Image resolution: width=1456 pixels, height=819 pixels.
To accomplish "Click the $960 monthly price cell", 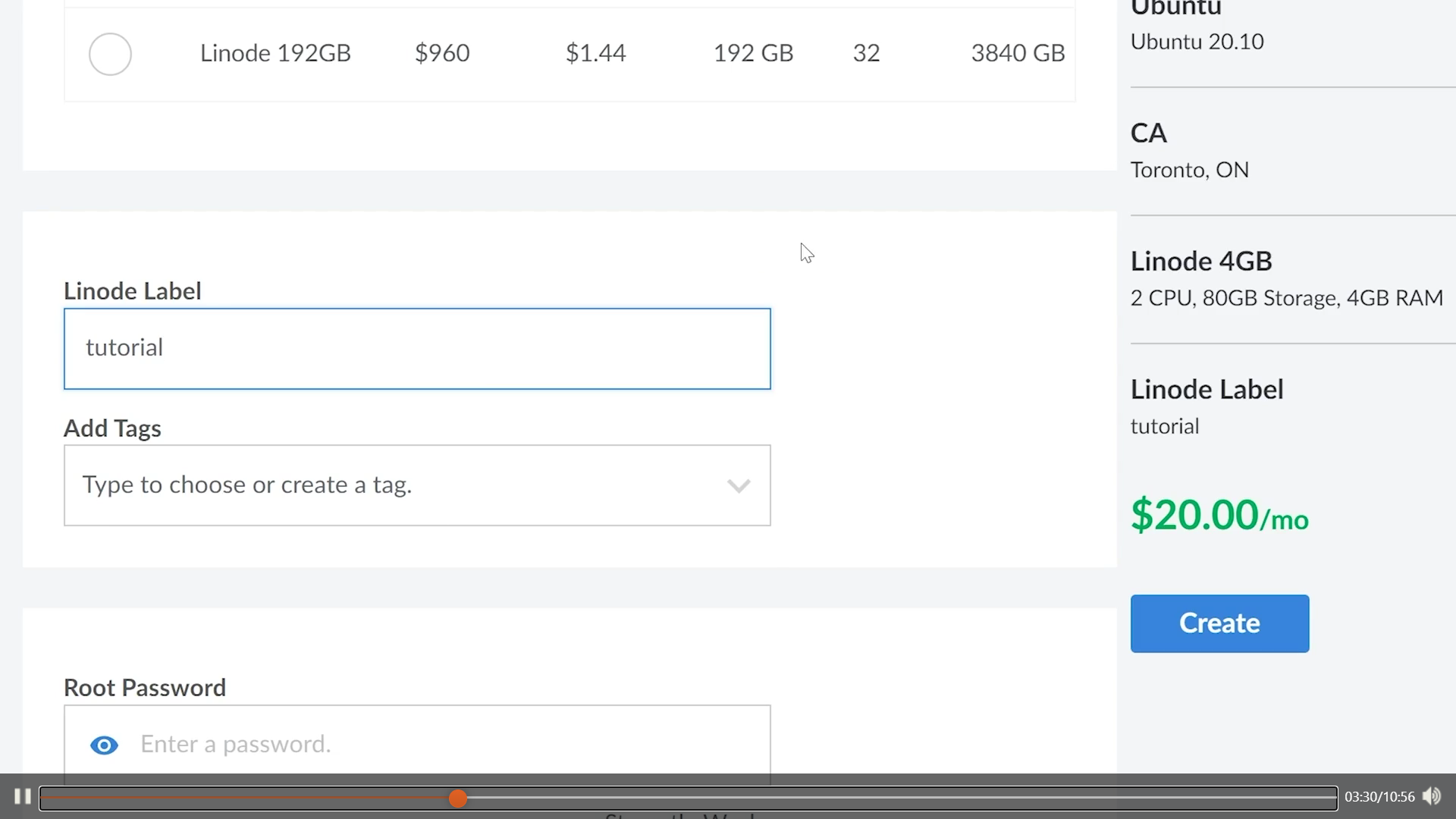I will click(x=442, y=53).
